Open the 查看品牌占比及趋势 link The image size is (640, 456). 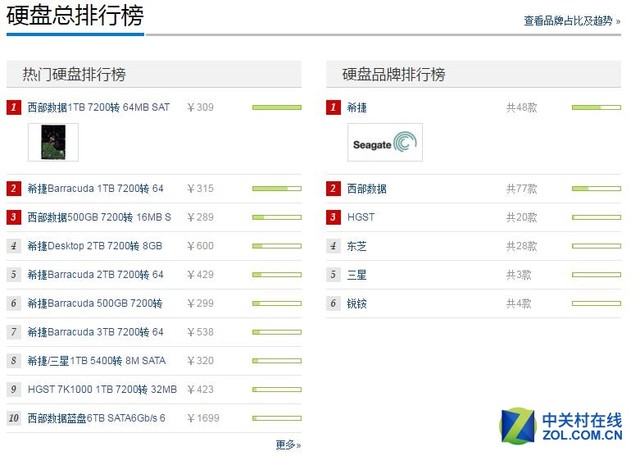[572, 21]
